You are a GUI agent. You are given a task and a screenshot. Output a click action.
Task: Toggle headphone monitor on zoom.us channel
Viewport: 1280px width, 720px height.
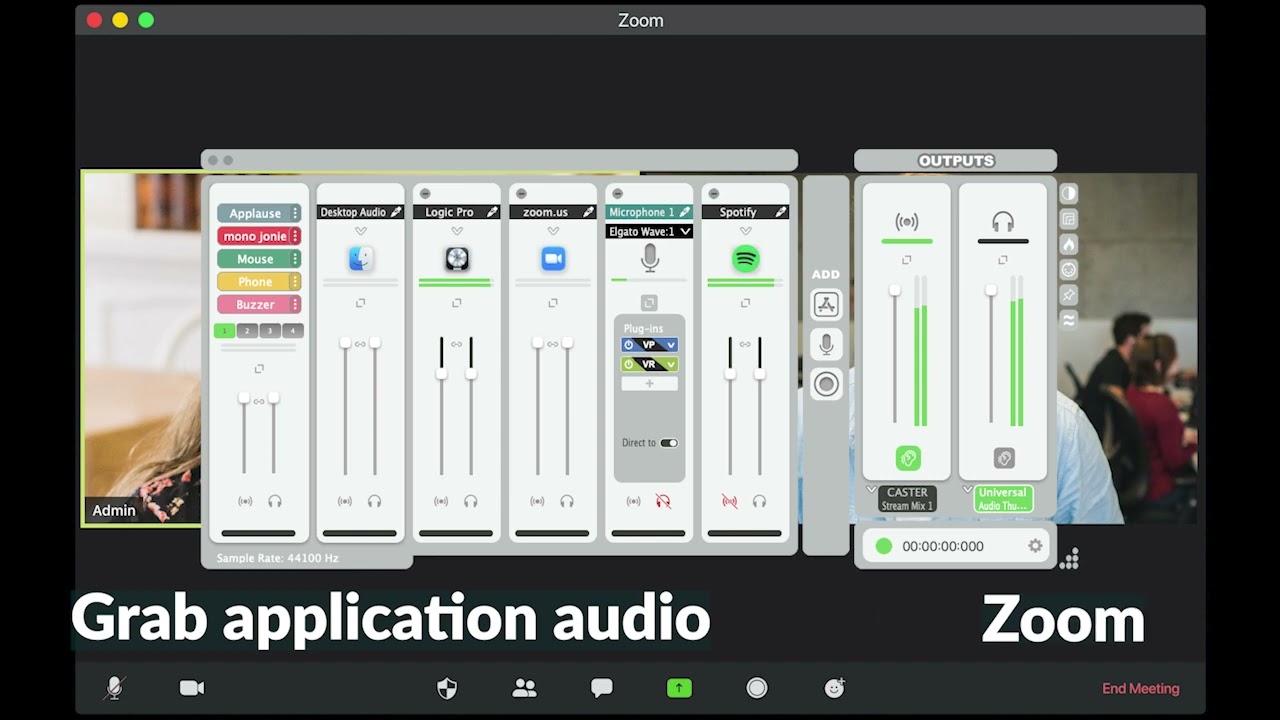567,501
